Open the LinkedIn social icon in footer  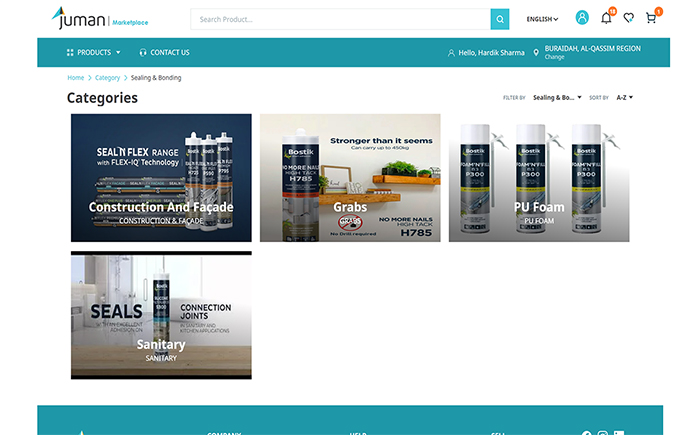tap(619, 433)
